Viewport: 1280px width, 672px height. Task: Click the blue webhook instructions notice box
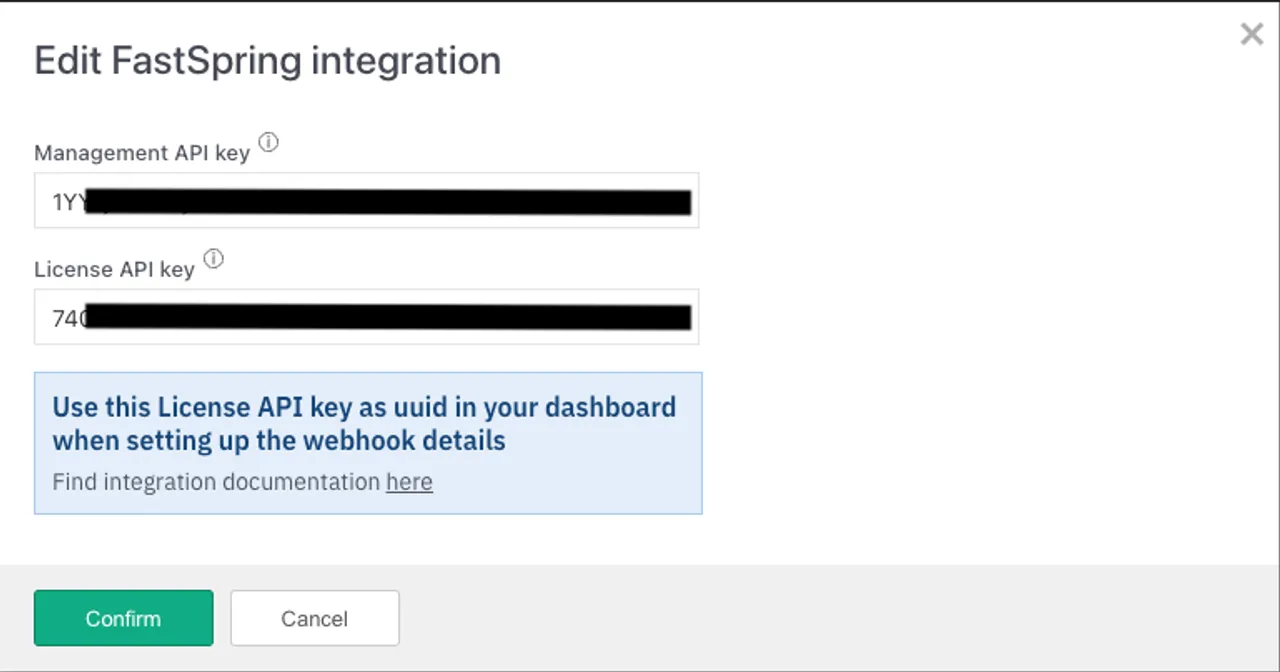point(368,443)
